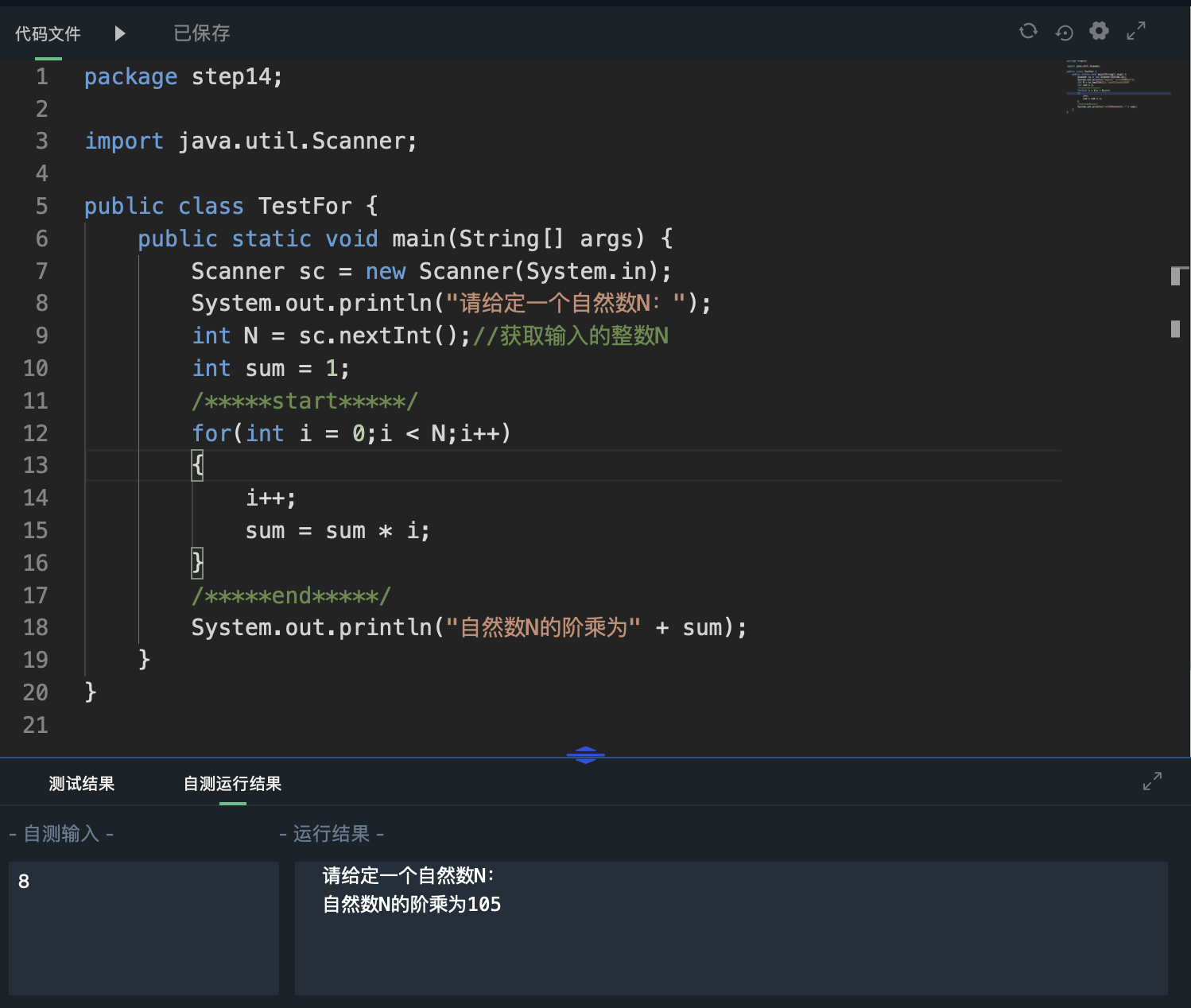Click the code minimap preview
This screenshot has width=1191, height=1008.
tap(1117, 85)
